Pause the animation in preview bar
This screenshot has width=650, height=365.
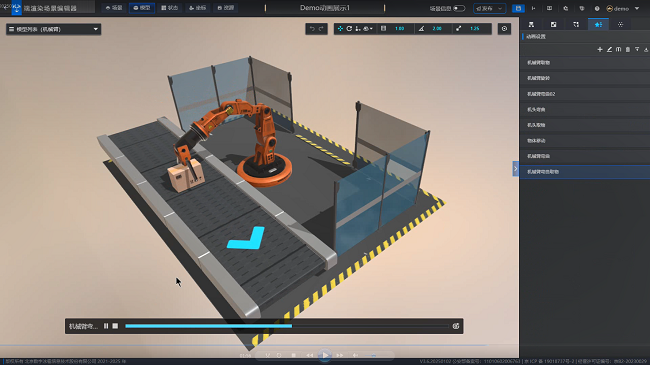pyautogui.click(x=106, y=326)
